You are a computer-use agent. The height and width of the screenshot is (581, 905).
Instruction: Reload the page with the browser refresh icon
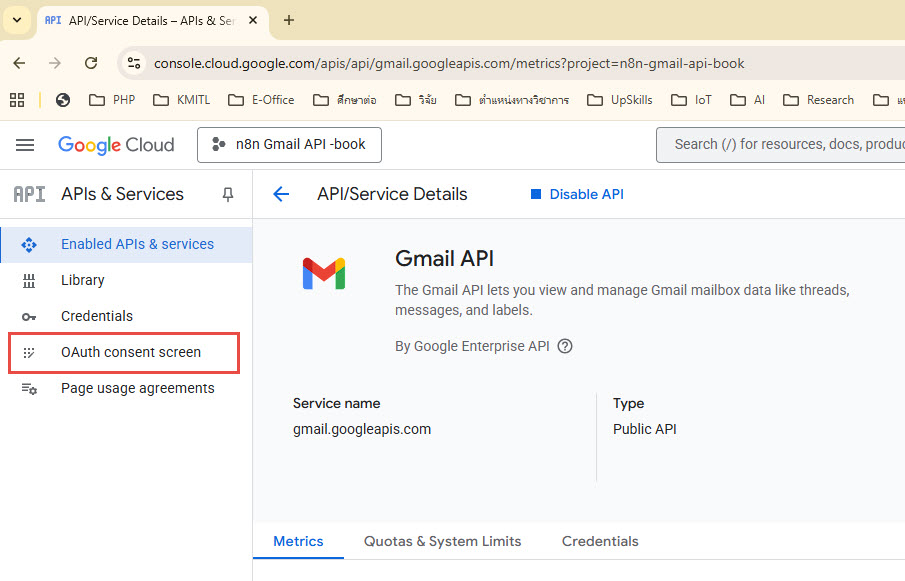click(91, 63)
